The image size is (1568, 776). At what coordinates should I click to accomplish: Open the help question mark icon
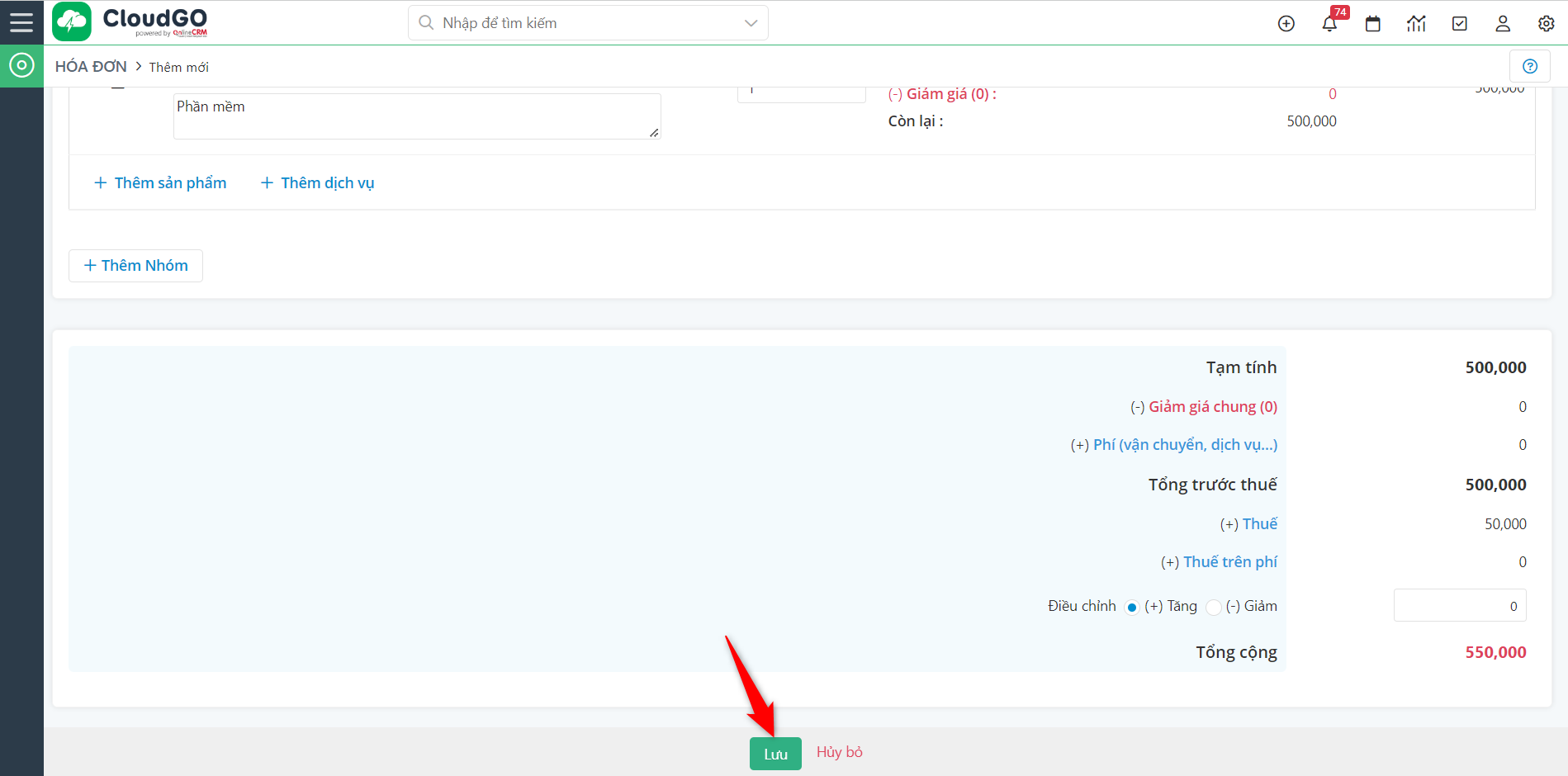(x=1530, y=66)
